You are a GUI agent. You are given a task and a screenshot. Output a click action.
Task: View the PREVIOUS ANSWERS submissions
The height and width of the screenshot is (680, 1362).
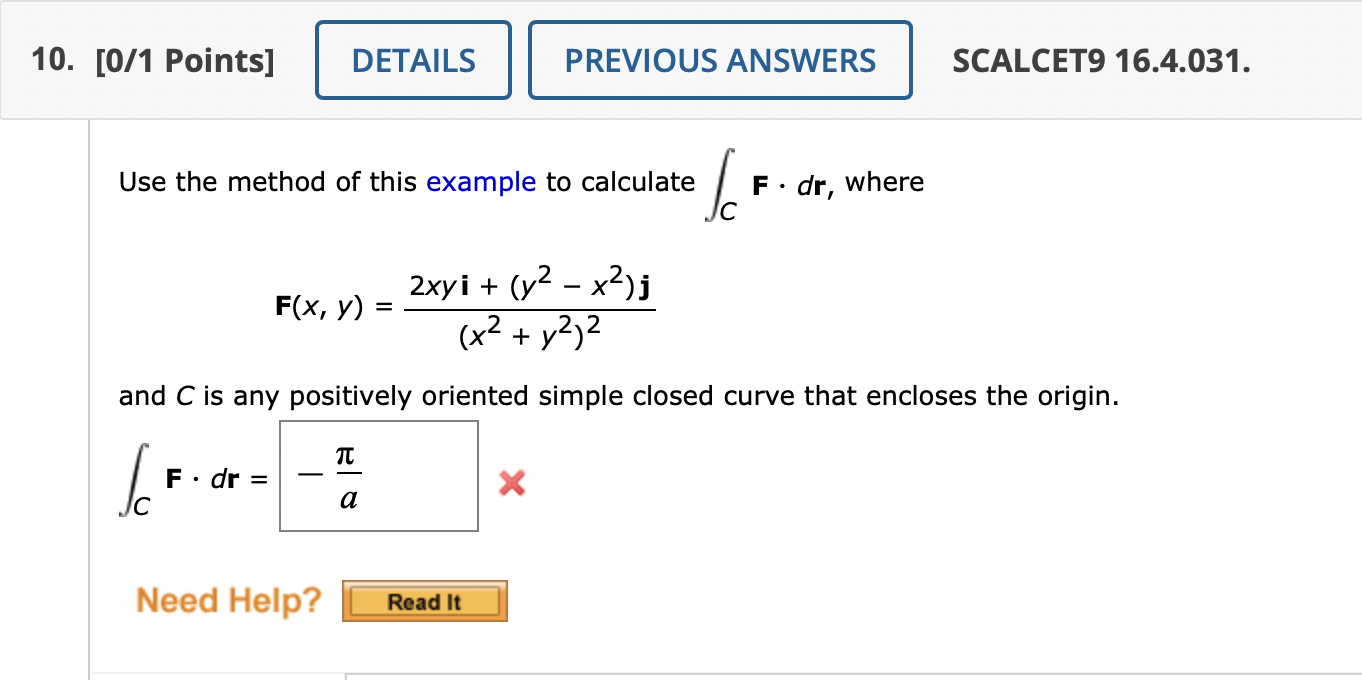(x=720, y=60)
